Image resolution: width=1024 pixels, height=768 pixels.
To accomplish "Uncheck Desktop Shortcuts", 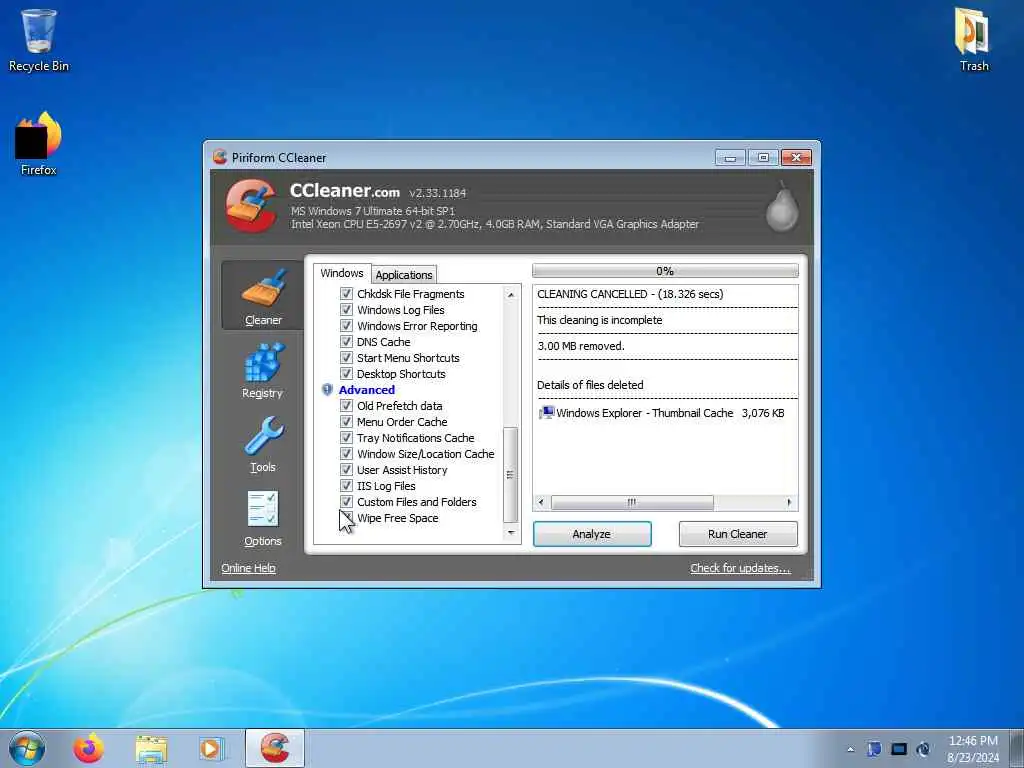I will pos(346,374).
